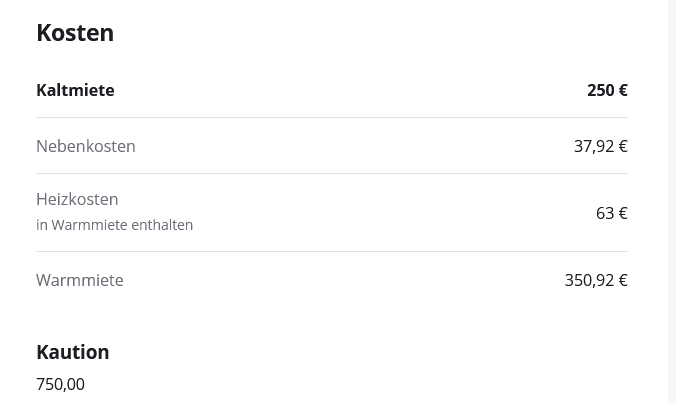Click the divider line above the Warmmiete row
676x404 pixels.
tap(332, 252)
